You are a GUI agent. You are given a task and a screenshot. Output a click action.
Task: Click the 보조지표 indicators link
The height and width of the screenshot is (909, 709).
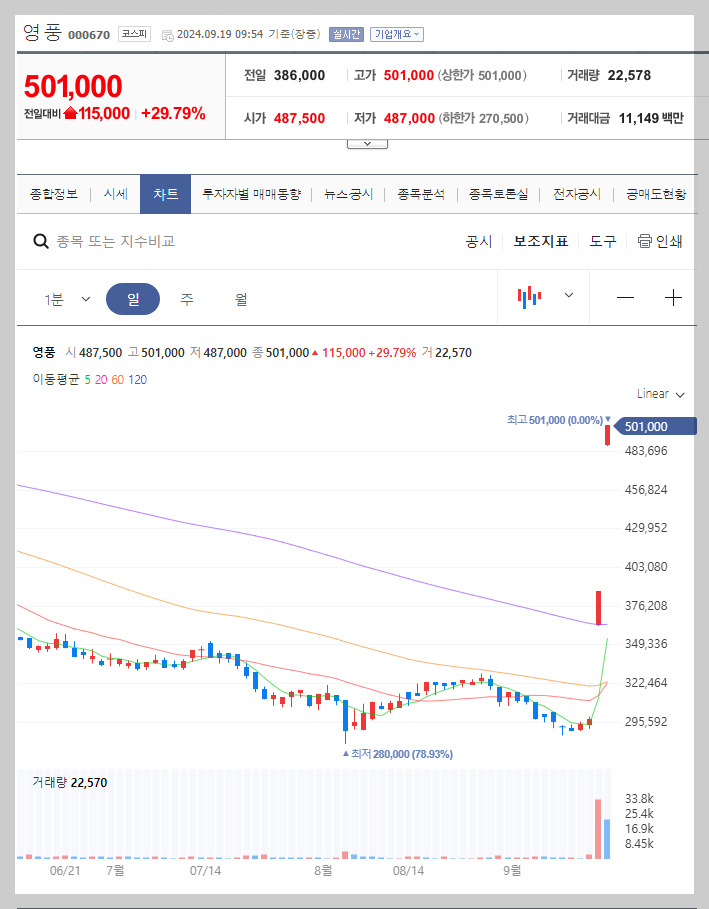[541, 241]
